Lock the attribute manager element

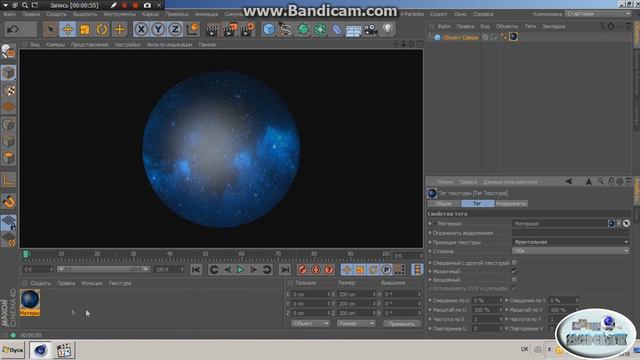[611, 181]
